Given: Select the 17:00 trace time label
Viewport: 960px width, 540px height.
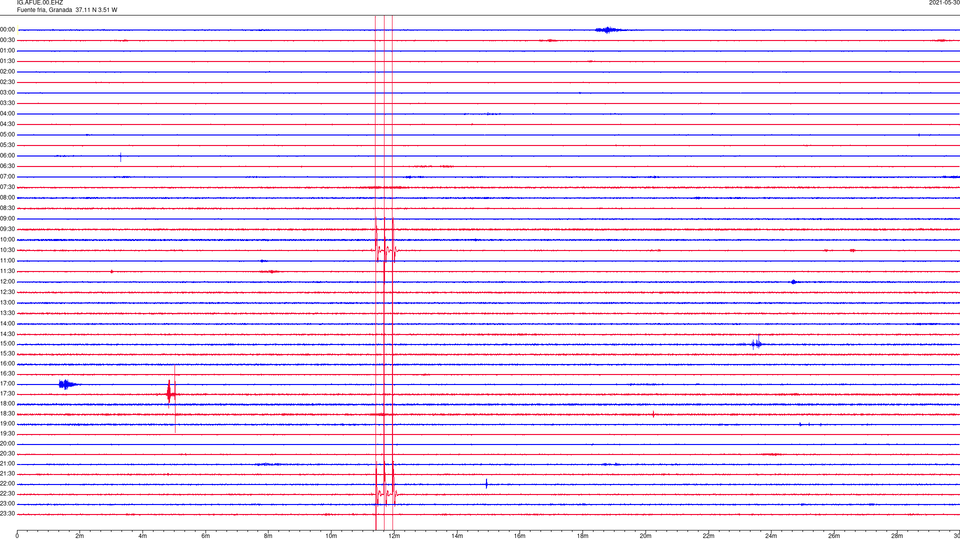Looking at the screenshot, I should 7,384.
